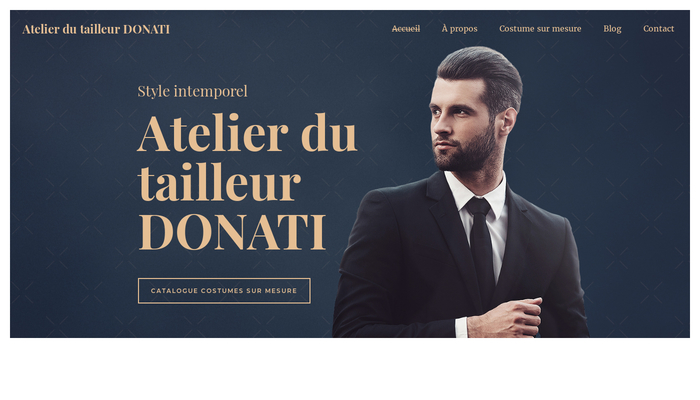The image size is (700, 400).
Task: Click the Catalogue Costumes Sur Mesure button
Action: (x=224, y=291)
